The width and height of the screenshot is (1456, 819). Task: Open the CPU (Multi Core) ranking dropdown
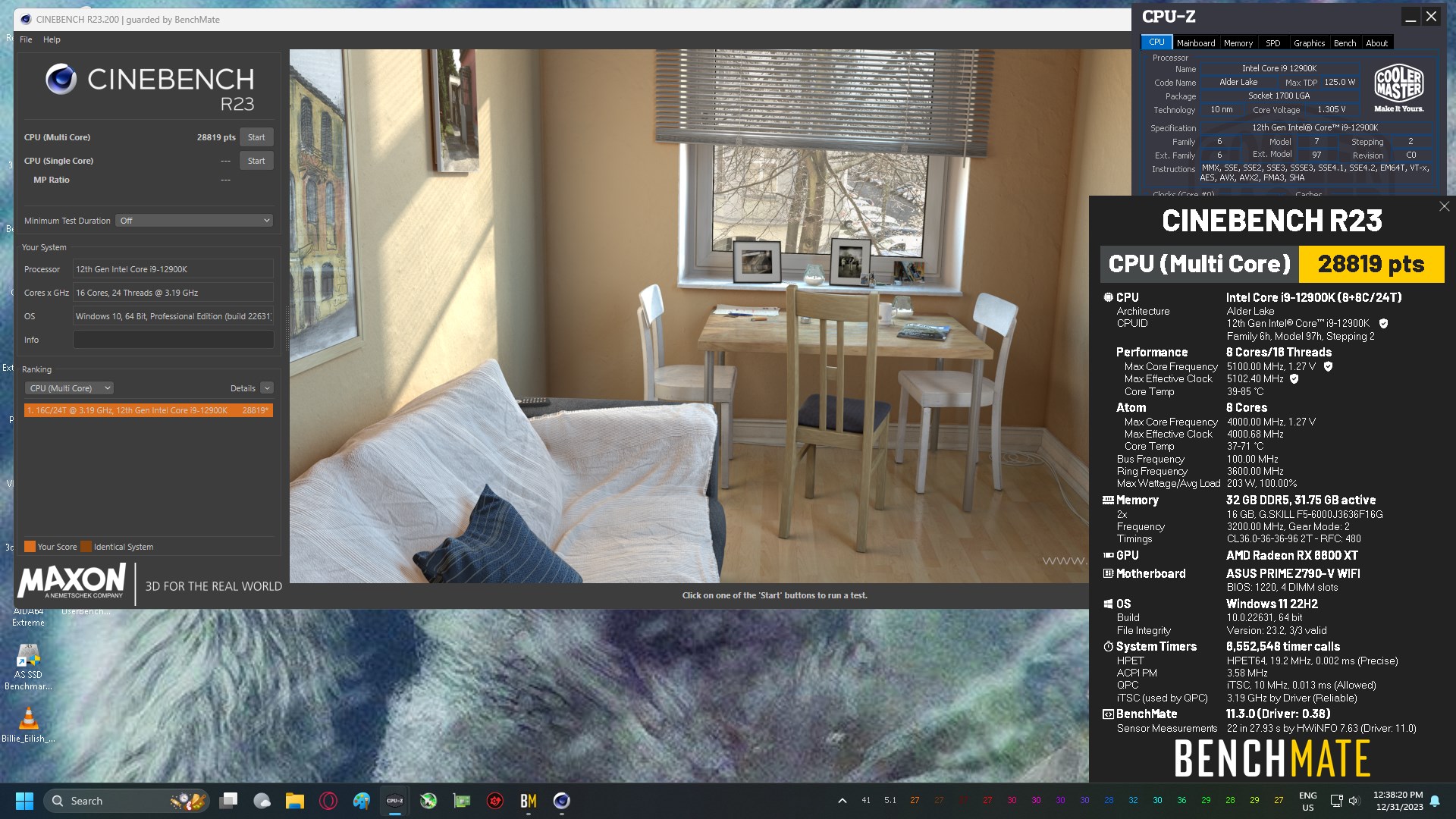point(70,388)
